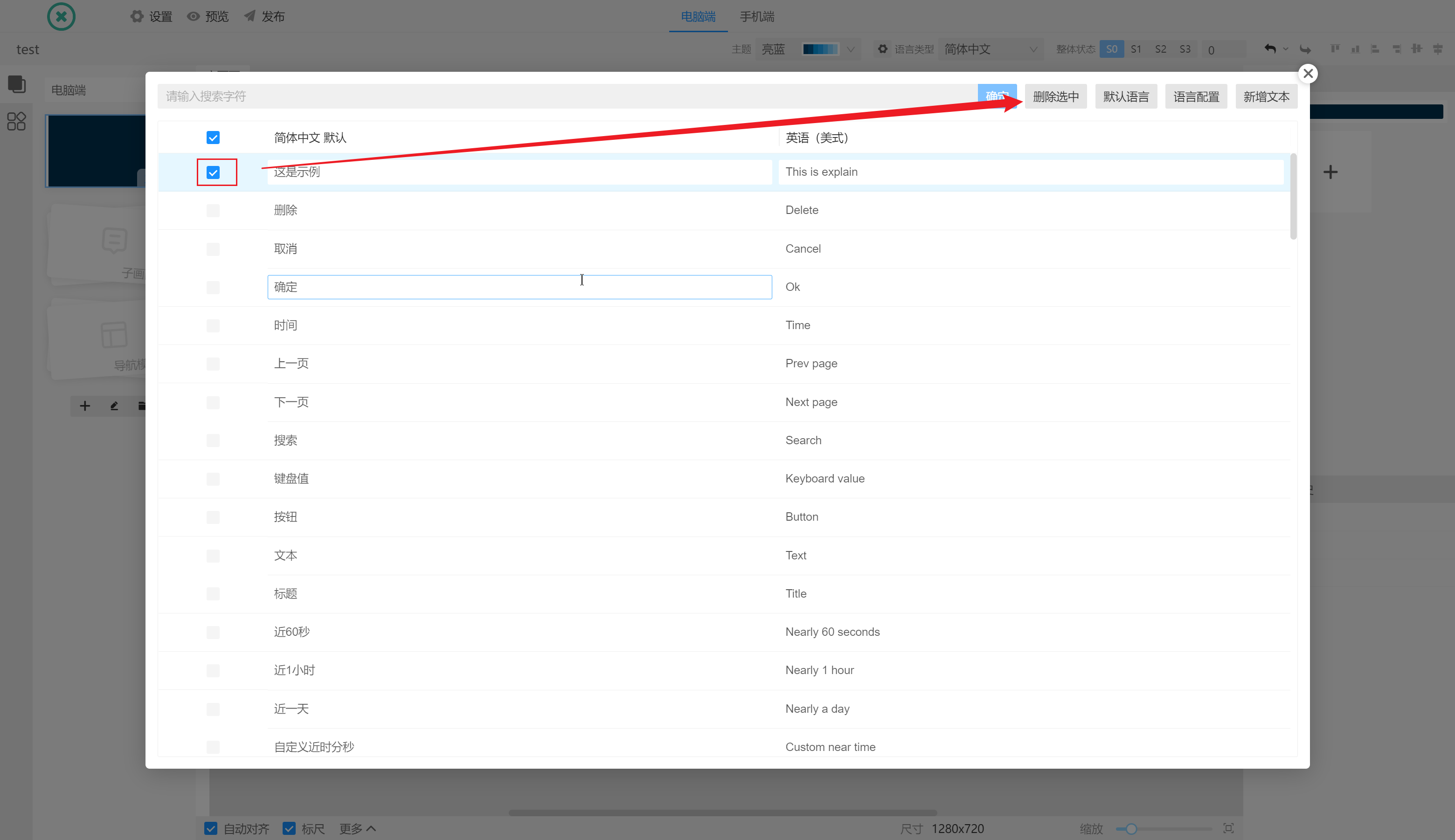This screenshot has width=1455, height=840.
Task: Toggle the 标尺 ruler checkbox
Action: click(x=289, y=828)
